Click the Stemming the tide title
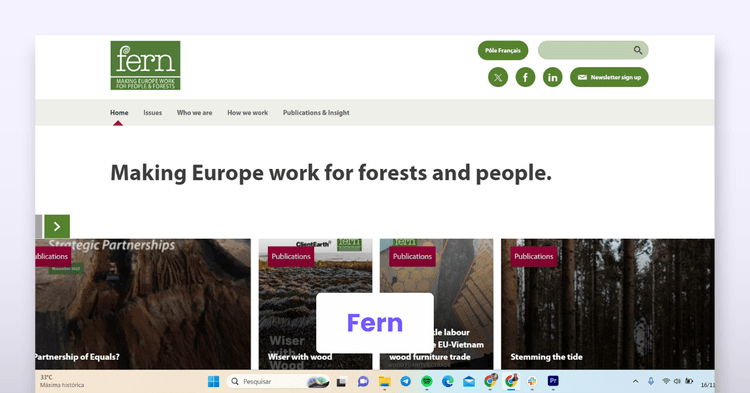 (546, 357)
